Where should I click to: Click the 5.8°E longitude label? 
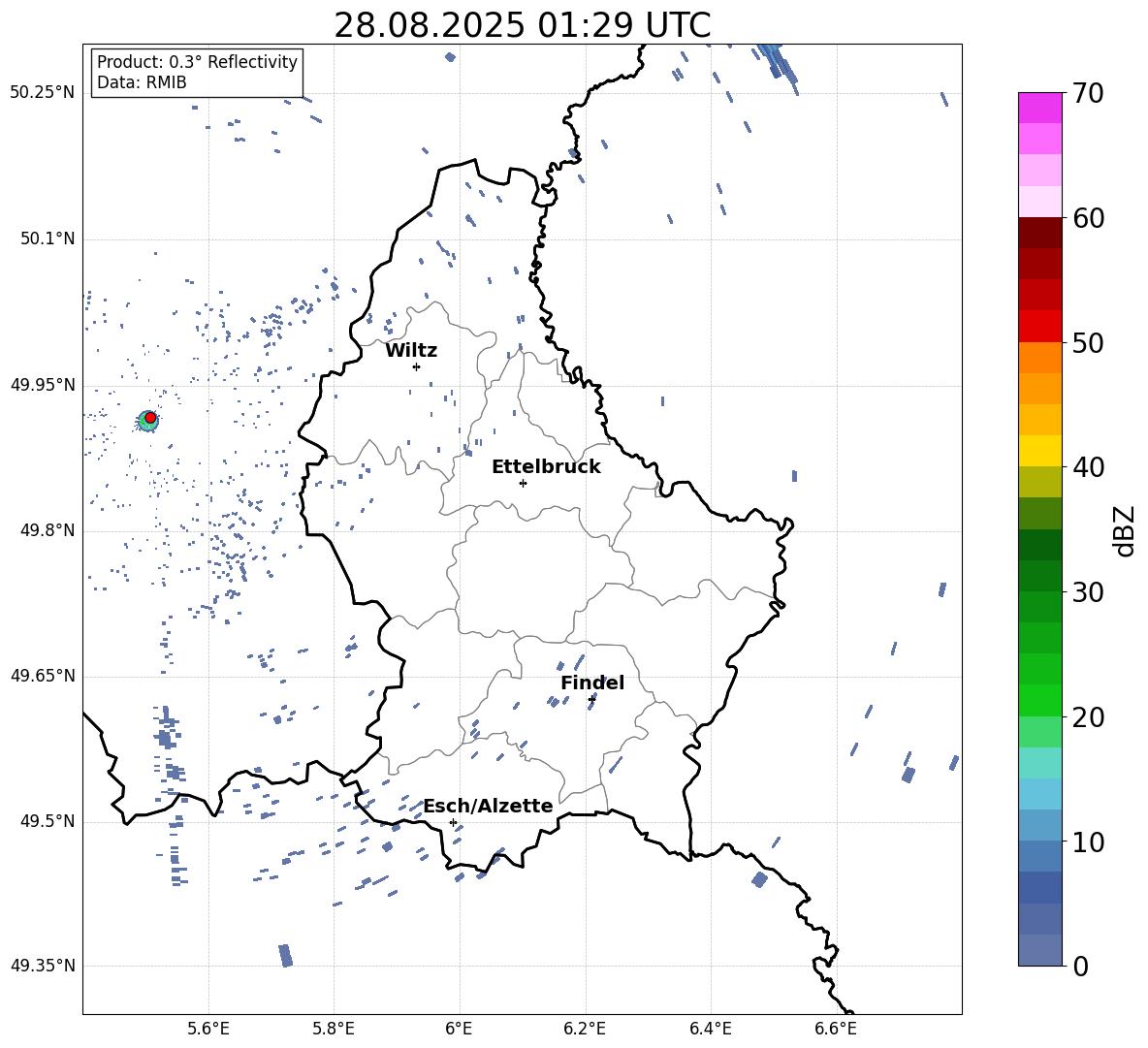(x=334, y=1029)
